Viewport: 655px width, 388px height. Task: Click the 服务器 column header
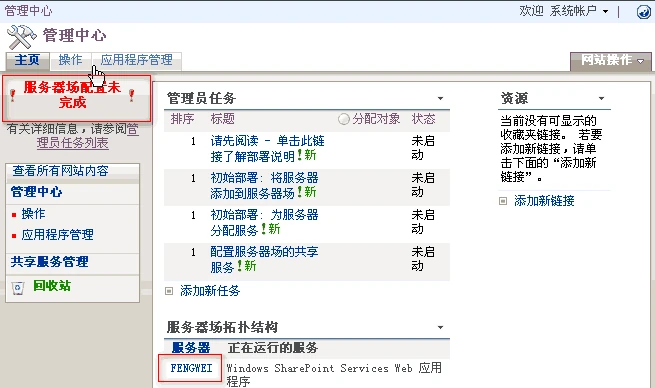tap(191, 347)
